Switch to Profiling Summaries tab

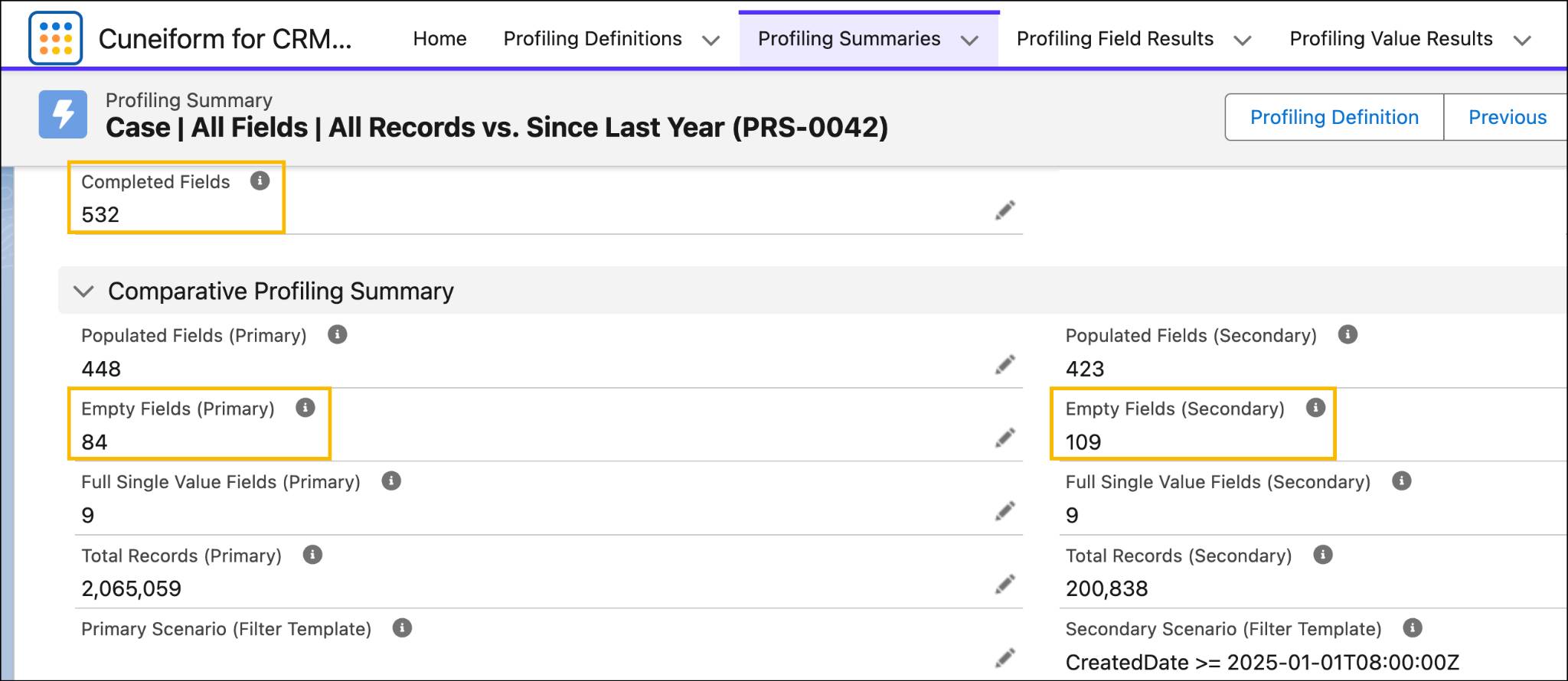[849, 38]
